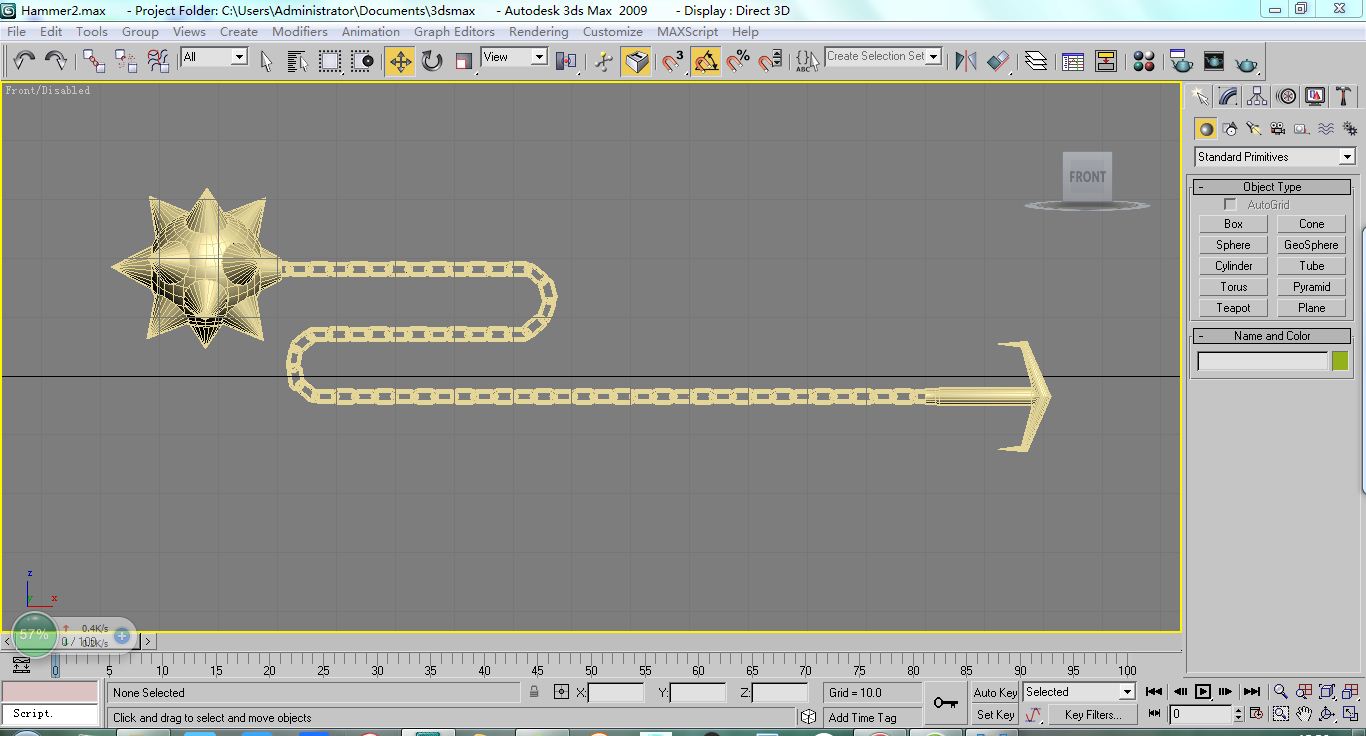1366x736 pixels.
Task: Click the Rectangular Selection Region icon
Action: [330, 61]
